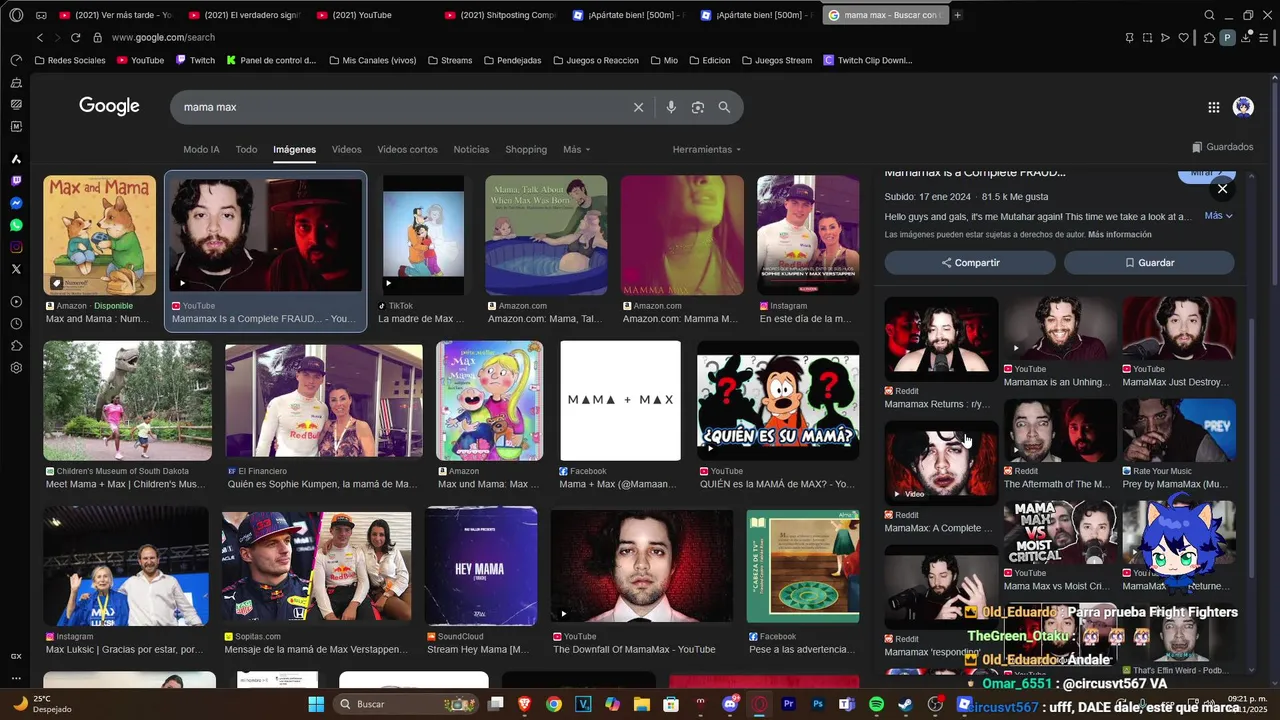The width and height of the screenshot is (1280, 720).
Task: Open Steam from the taskbar
Action: point(905,704)
